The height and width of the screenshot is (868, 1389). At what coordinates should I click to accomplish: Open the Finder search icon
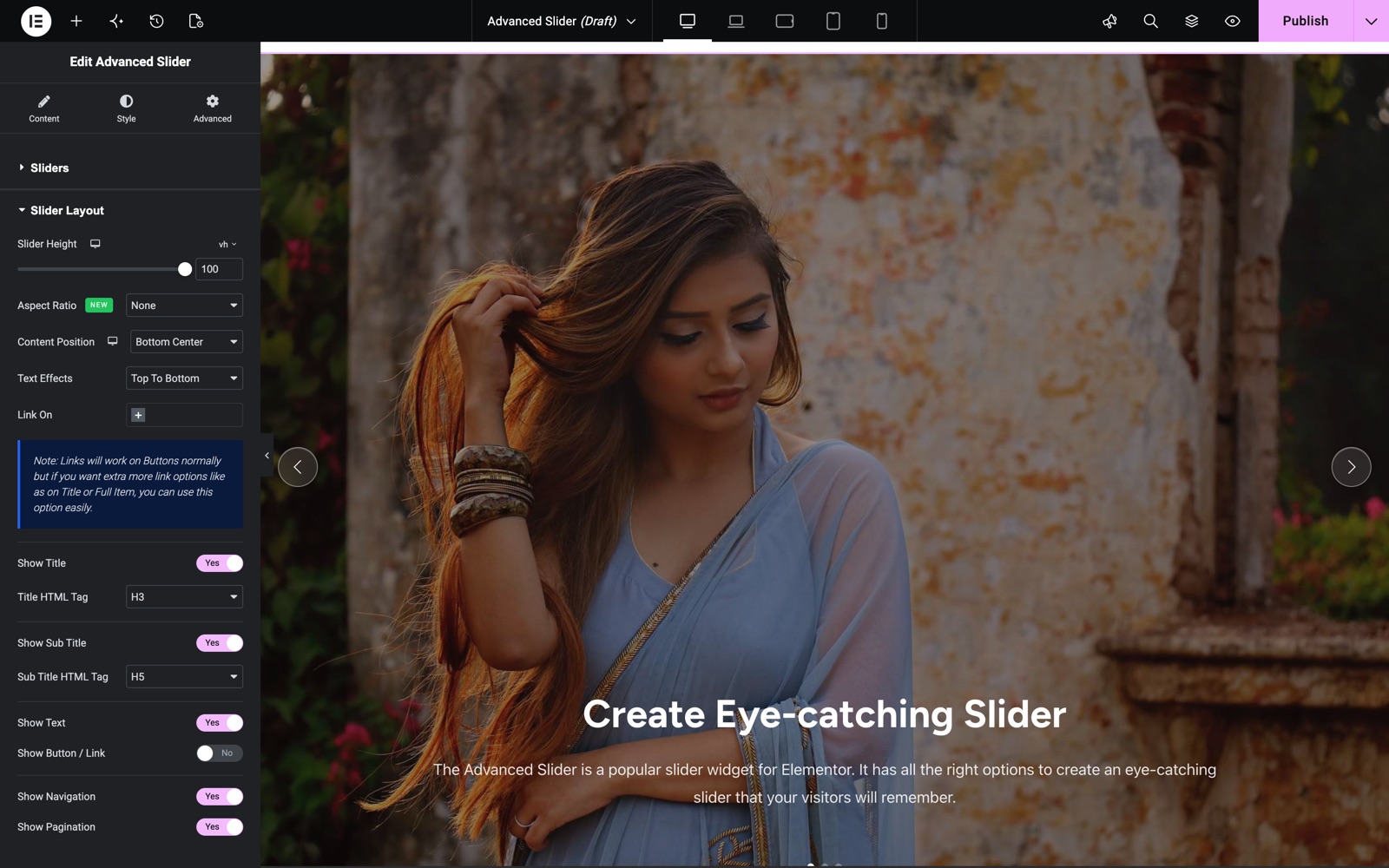tap(1150, 21)
